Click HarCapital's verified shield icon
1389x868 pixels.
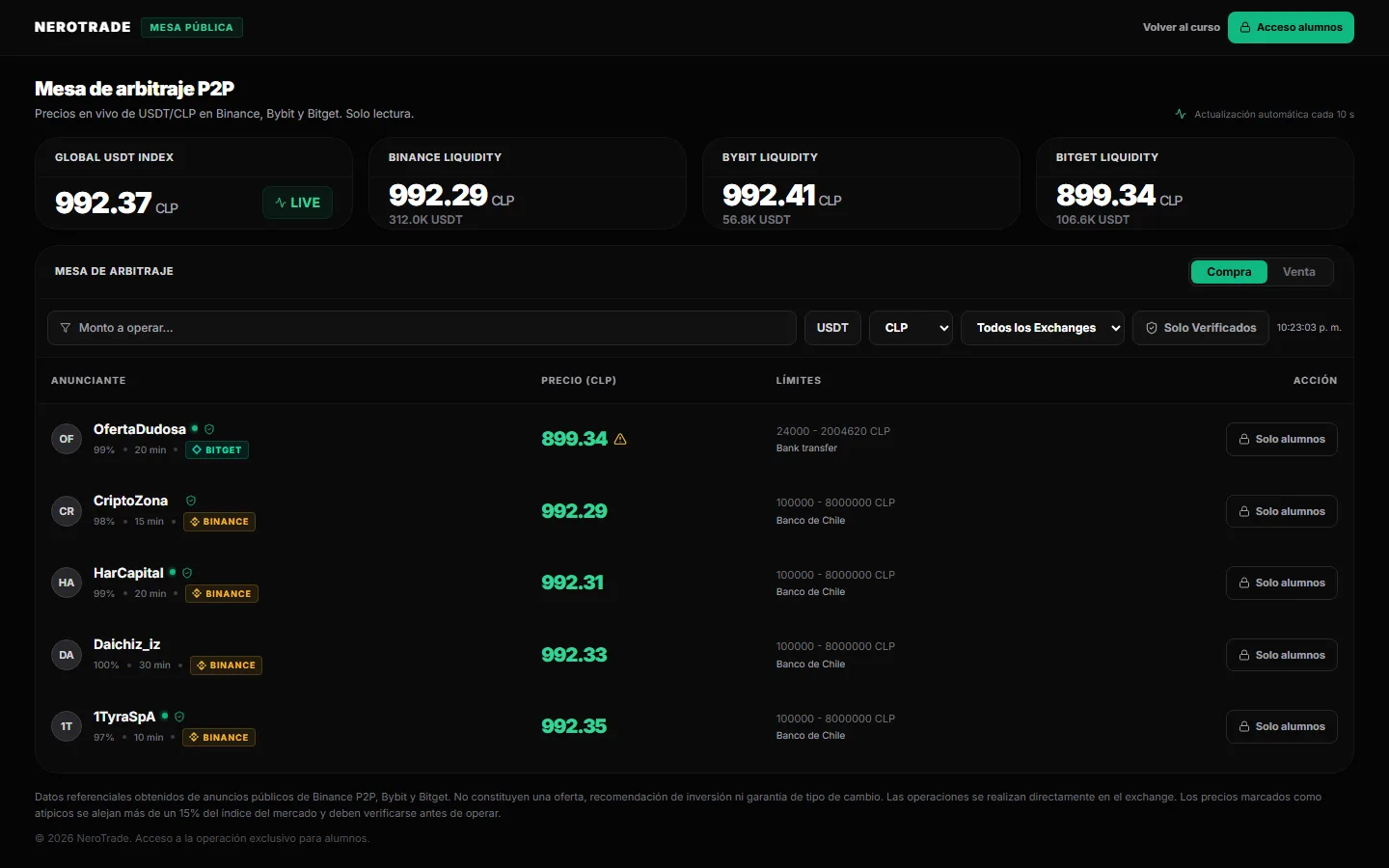187,573
